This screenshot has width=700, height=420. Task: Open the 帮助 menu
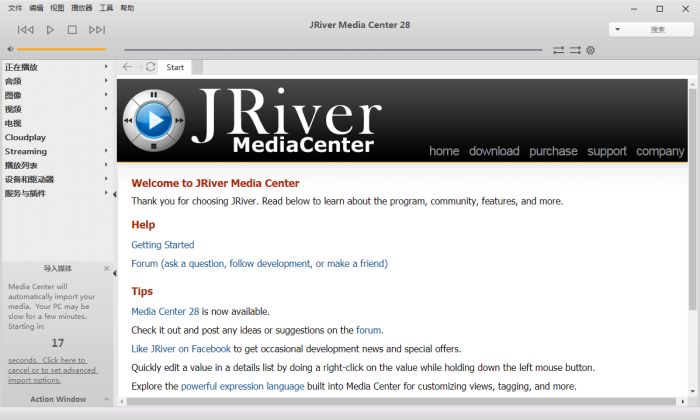(x=127, y=8)
